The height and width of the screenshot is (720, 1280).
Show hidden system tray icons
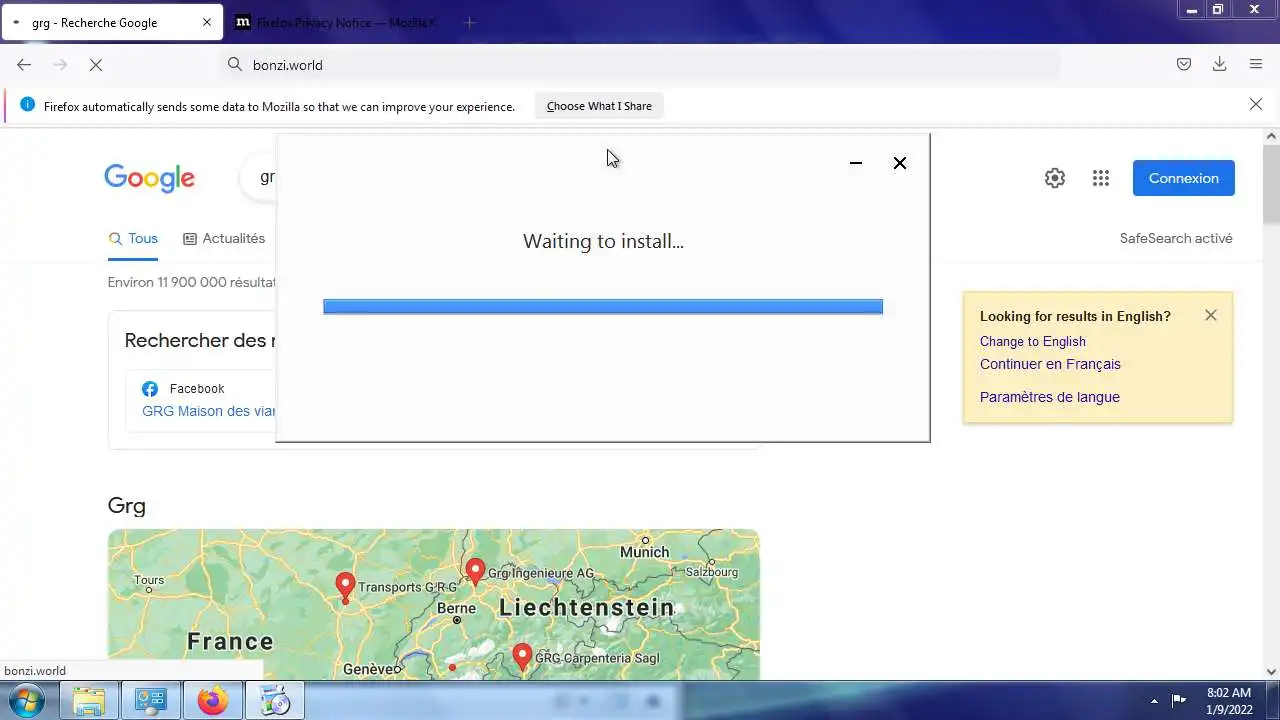coord(1155,700)
